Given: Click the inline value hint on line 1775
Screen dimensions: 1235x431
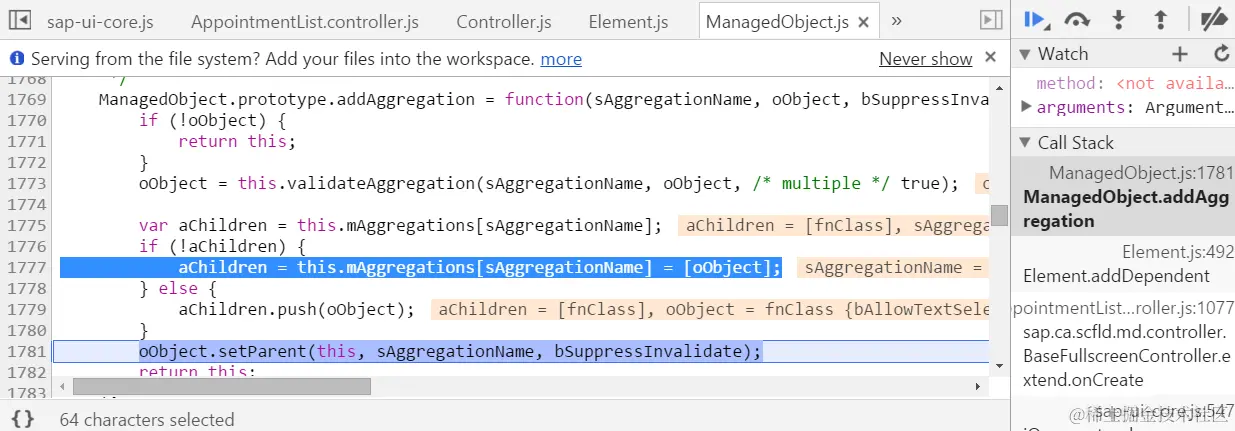Looking at the screenshot, I should click(x=833, y=225).
